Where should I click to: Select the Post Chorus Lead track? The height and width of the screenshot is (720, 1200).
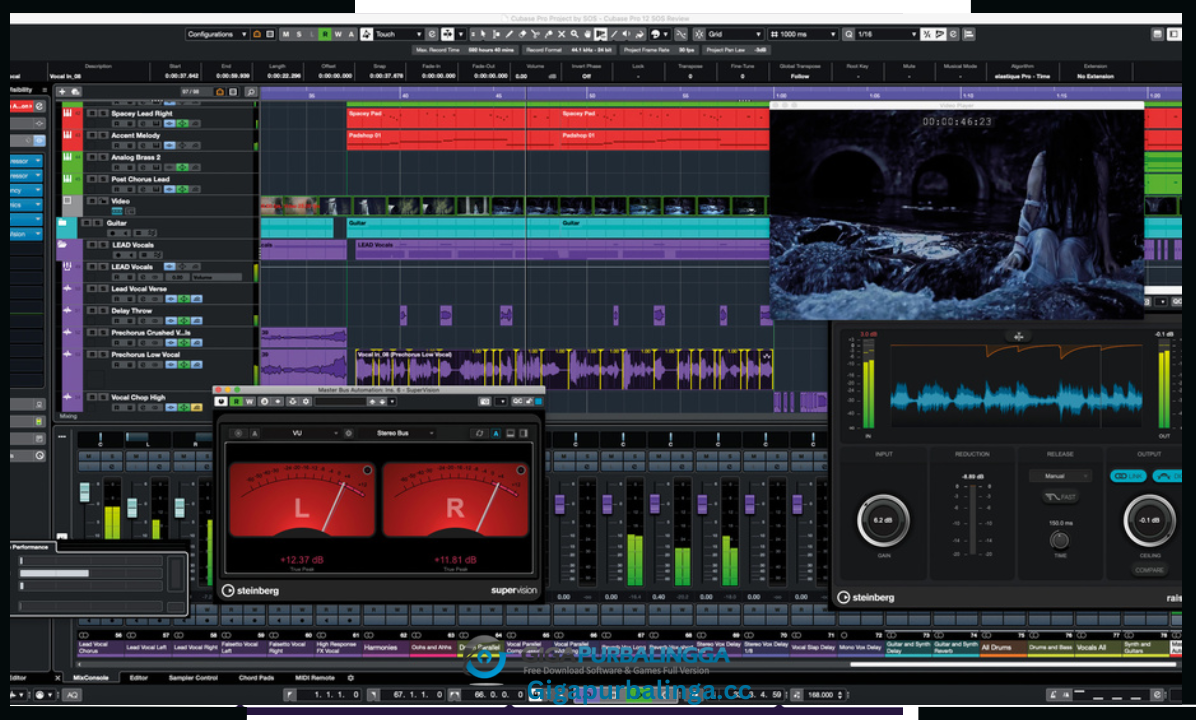coord(140,179)
